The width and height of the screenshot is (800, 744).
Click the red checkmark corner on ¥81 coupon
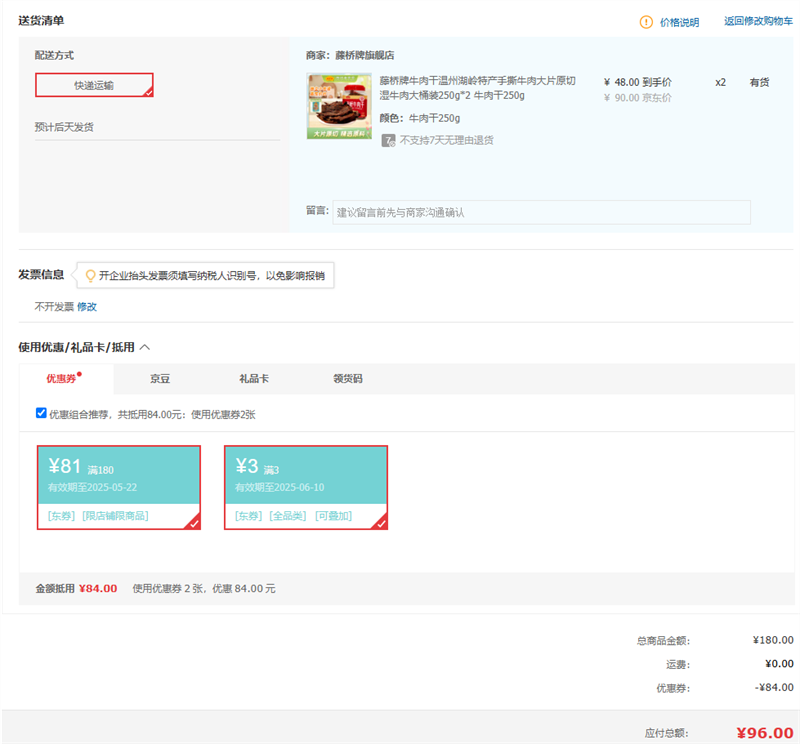point(194,522)
